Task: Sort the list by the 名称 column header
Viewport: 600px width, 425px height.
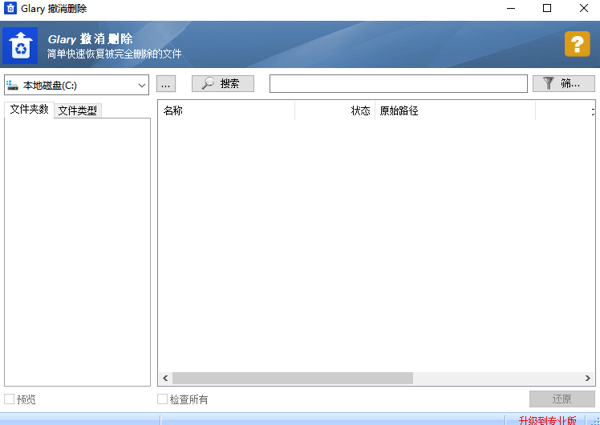Action: 226,111
